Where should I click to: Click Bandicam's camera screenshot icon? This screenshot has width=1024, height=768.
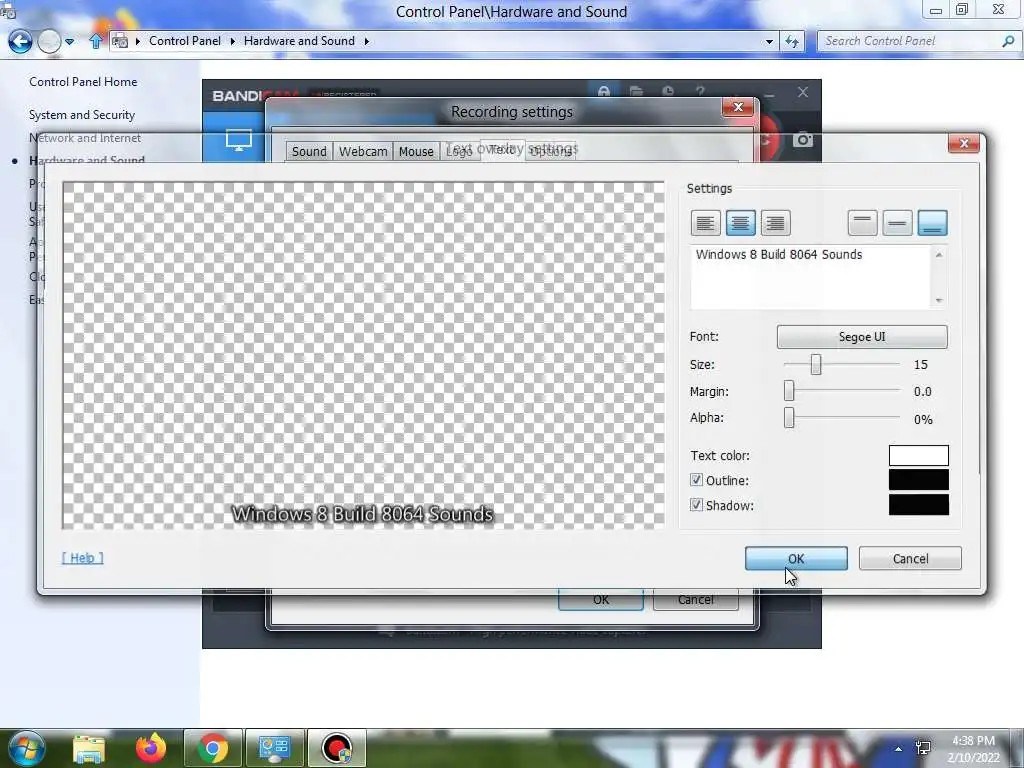(803, 139)
